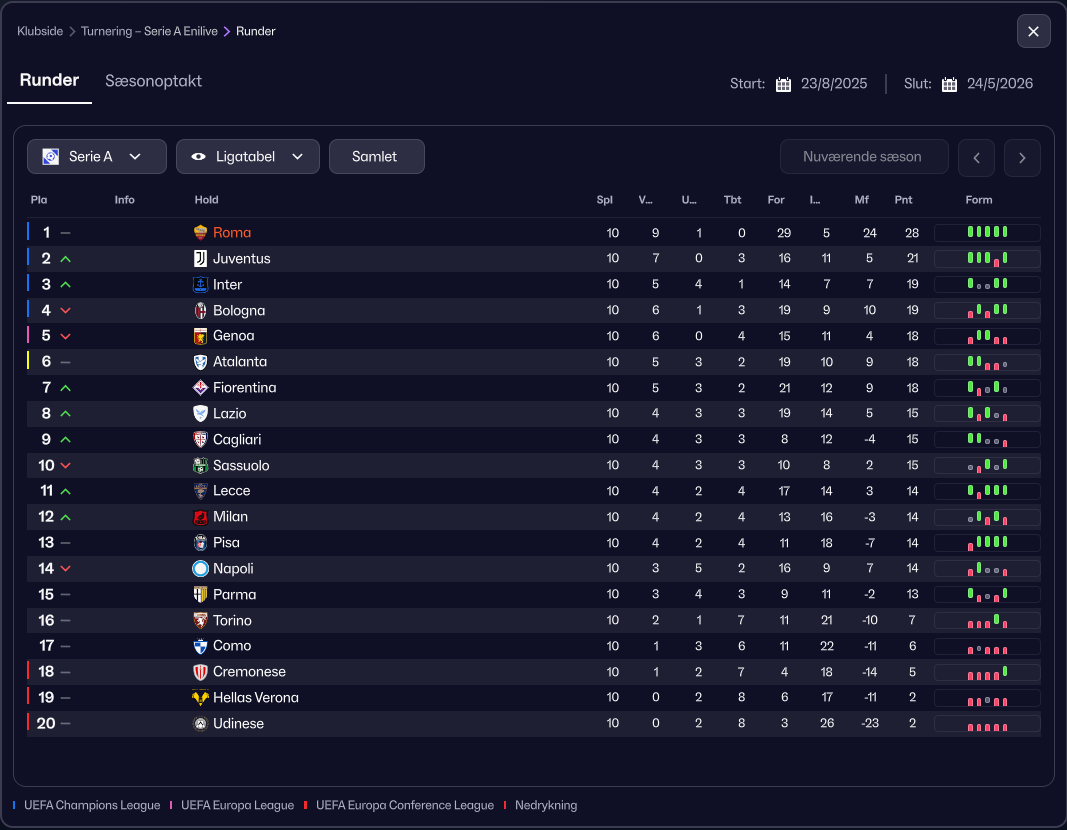Screen dimensions: 1067x830
Task: Switch to the Sæsonoptakt tab
Action: 153,81
